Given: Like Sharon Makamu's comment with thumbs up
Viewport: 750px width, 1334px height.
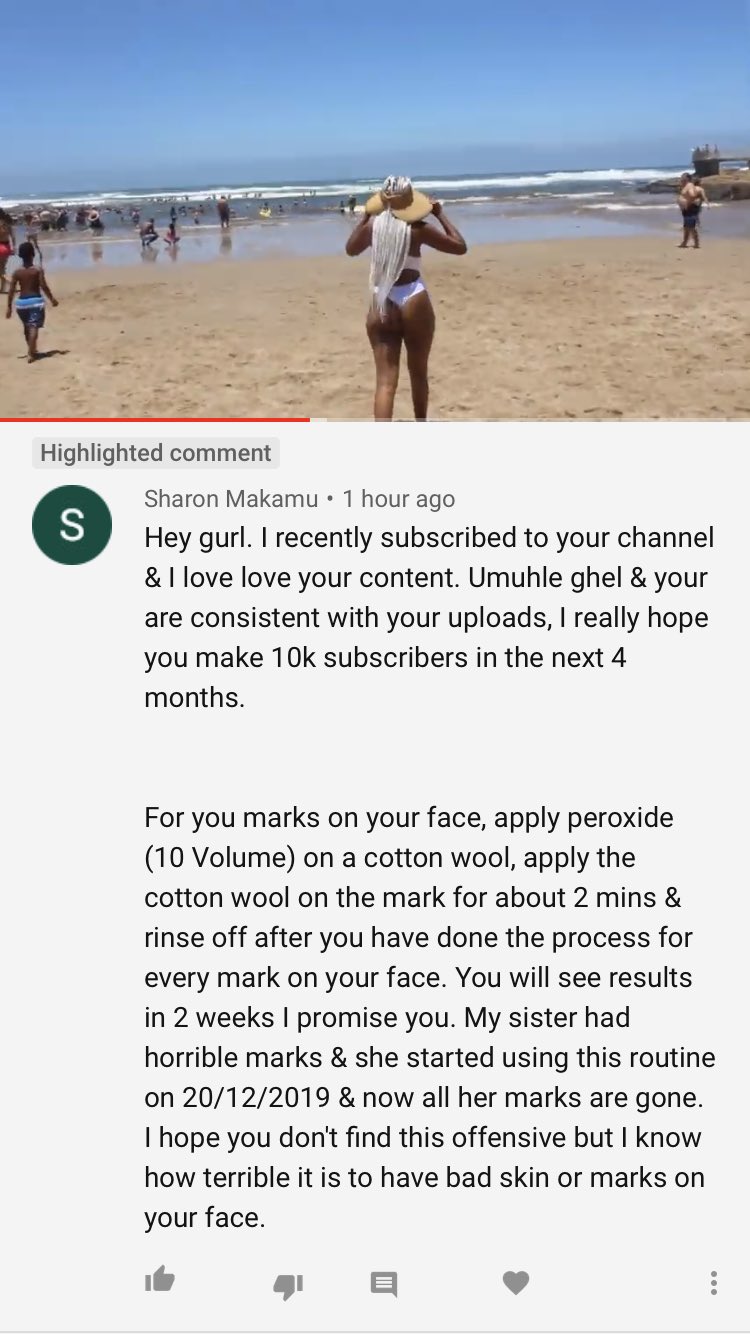Looking at the screenshot, I should 160,1280.
